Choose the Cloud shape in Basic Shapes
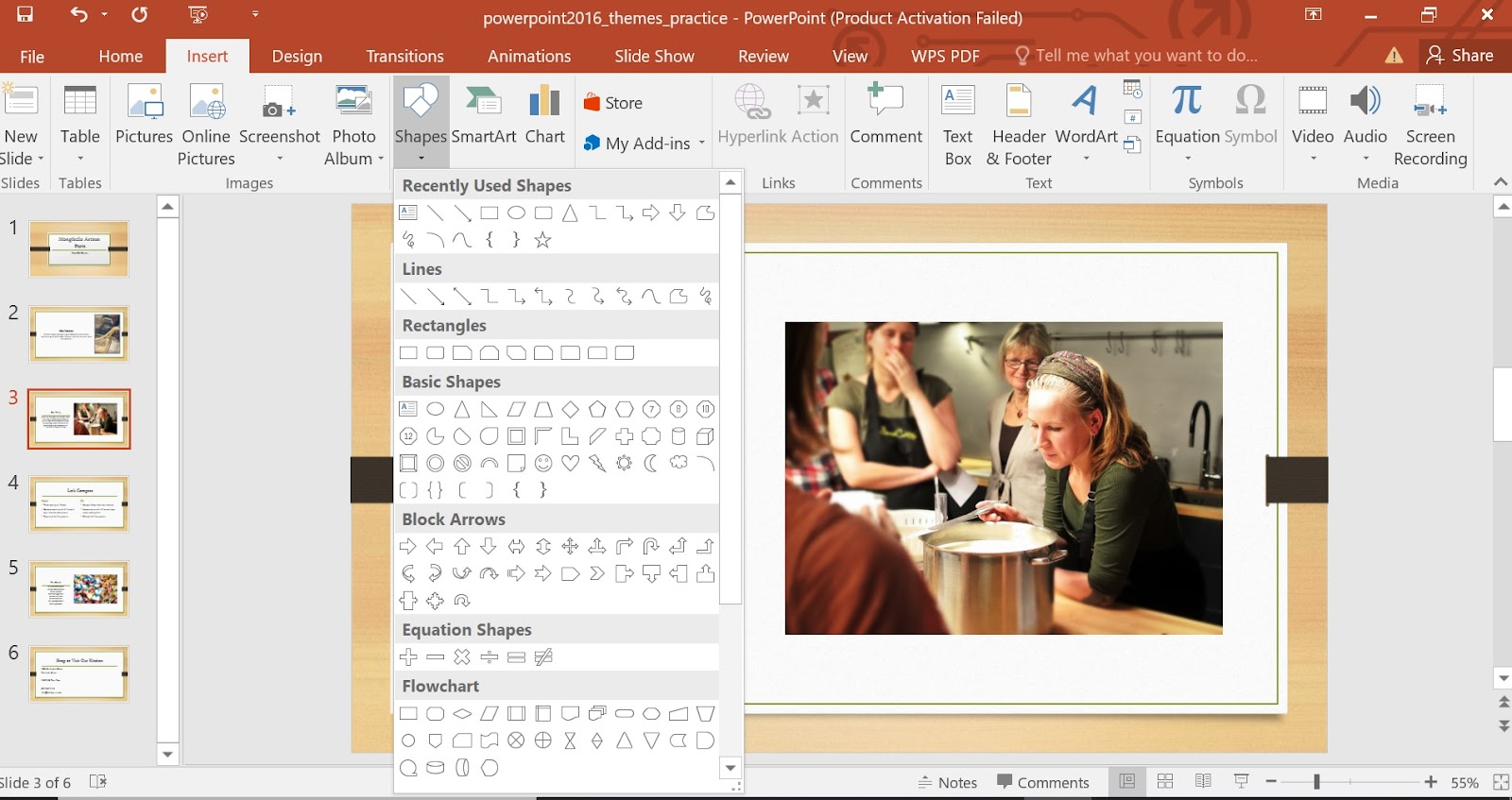This screenshot has width=1512, height=800. [x=679, y=463]
